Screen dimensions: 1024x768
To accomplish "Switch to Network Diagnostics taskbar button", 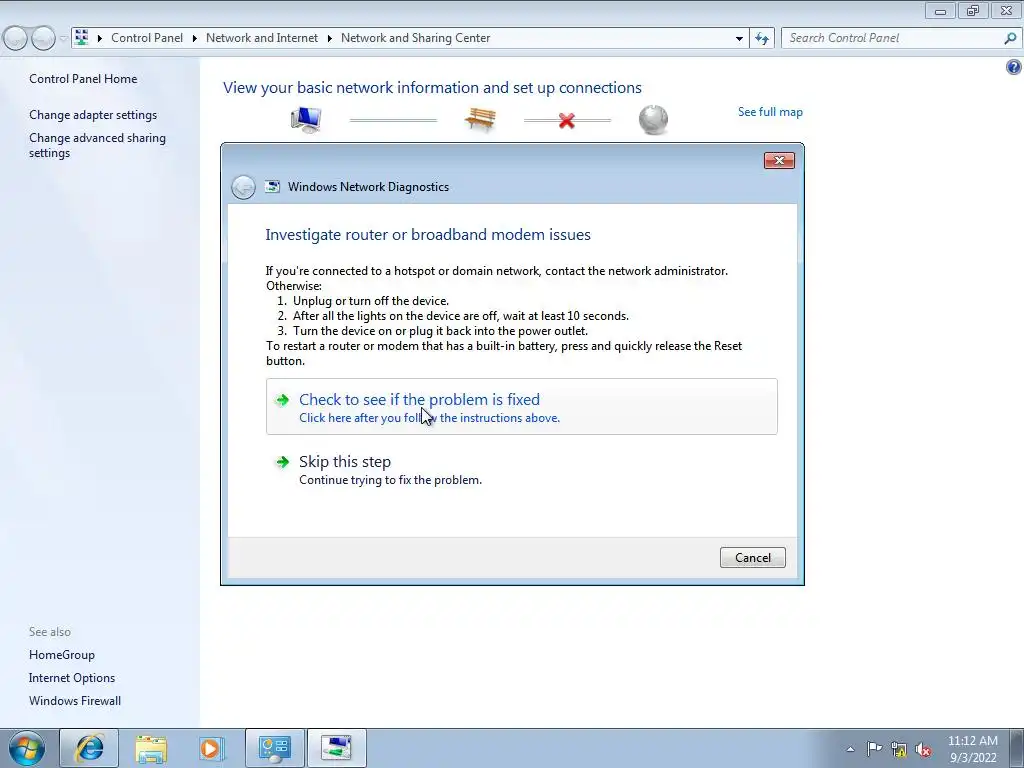I will pos(336,748).
